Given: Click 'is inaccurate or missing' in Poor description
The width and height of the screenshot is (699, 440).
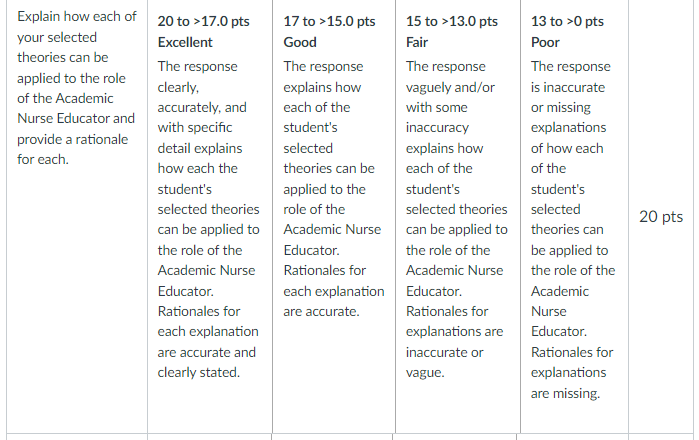Looking at the screenshot, I should pyautogui.click(x=567, y=98).
